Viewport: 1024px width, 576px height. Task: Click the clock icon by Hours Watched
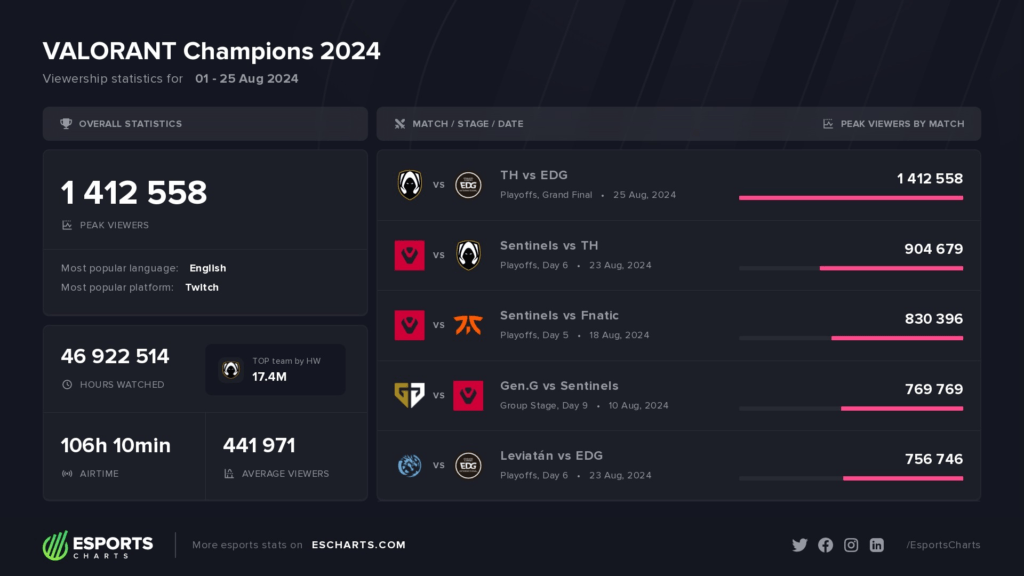(x=67, y=385)
